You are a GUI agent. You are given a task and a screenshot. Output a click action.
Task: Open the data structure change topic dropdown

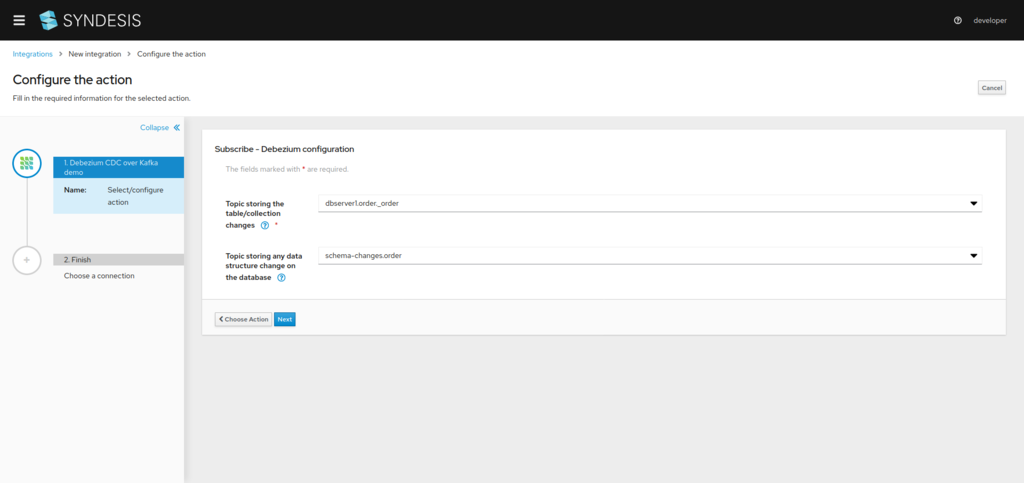click(650, 255)
